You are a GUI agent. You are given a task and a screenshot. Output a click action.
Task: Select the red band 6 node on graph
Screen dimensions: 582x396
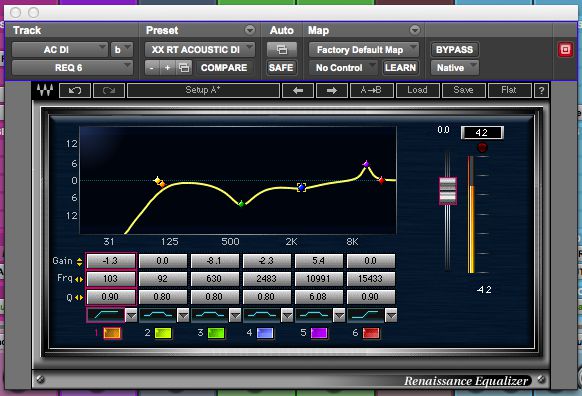click(382, 180)
